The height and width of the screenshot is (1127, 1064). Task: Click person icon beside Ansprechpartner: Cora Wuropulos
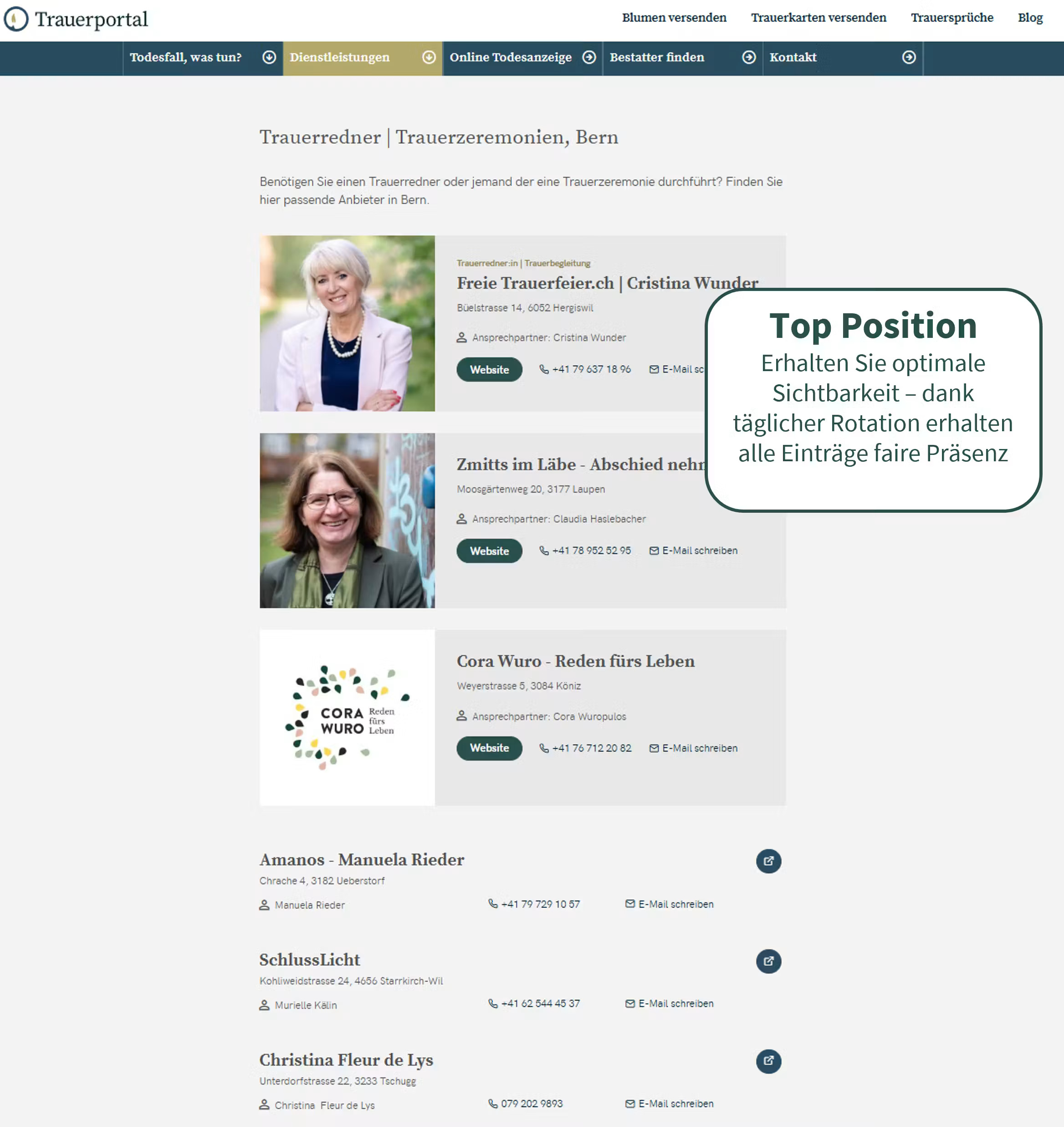pyautogui.click(x=462, y=717)
